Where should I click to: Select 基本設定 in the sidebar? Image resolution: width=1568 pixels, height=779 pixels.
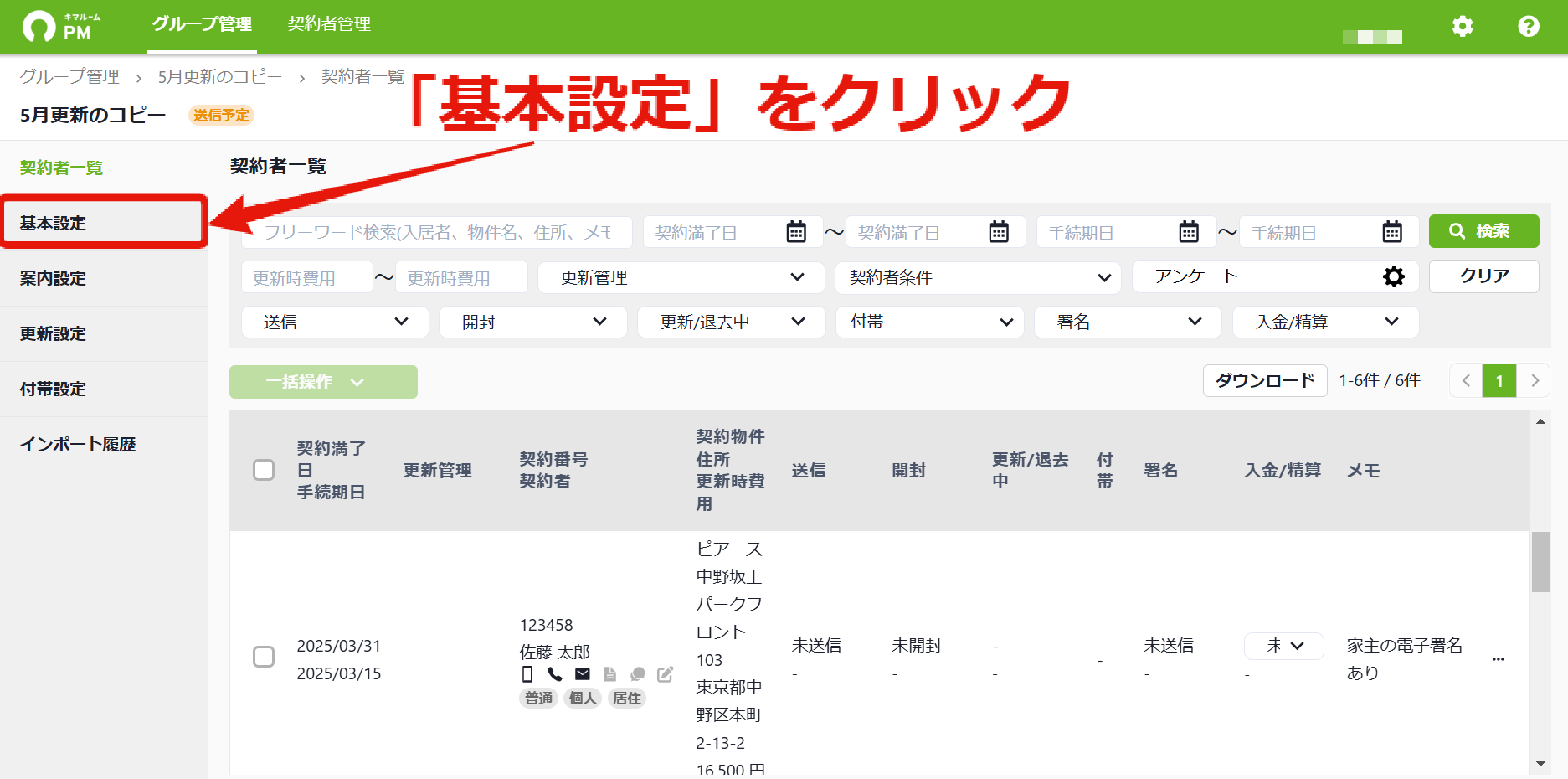104,223
